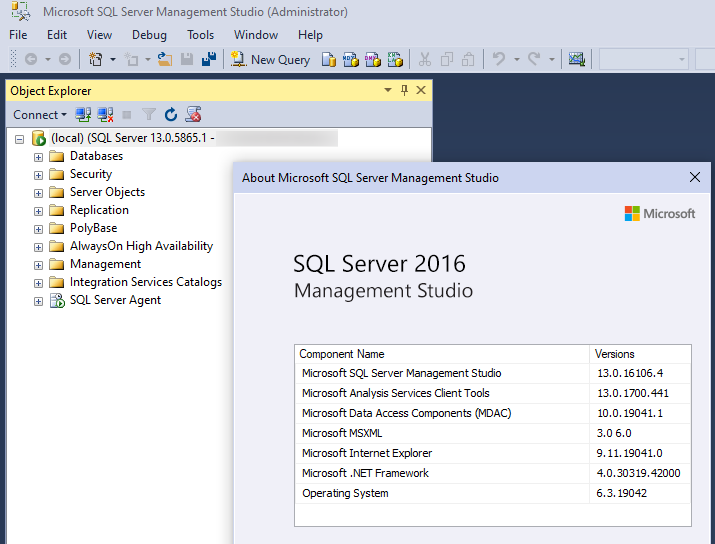Click the Undo arrow icon
Viewport: 715px width, 544px height.
[x=499, y=59]
